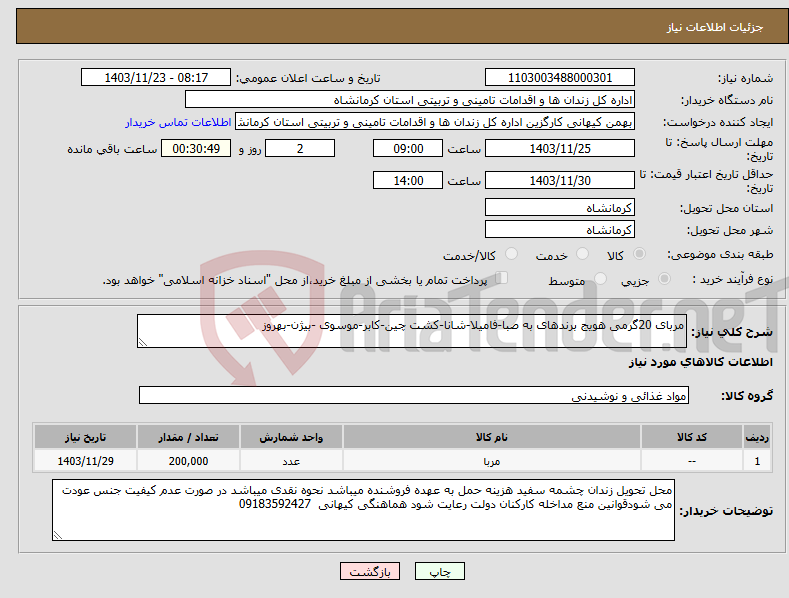Viewport: 789px width, 598px height.
Task: Click the نام کالا column header
Action: click(x=492, y=437)
